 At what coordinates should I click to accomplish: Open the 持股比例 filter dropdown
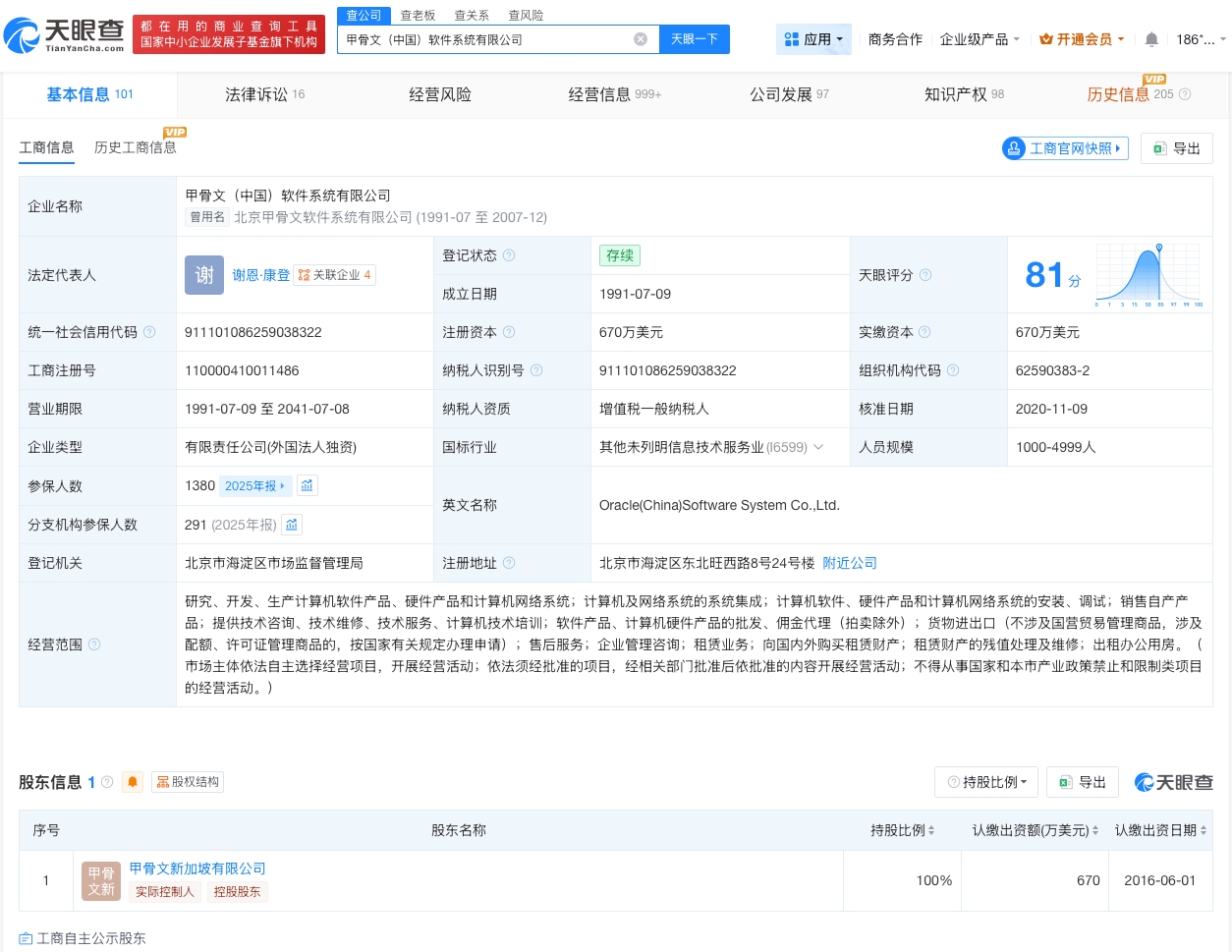(987, 782)
